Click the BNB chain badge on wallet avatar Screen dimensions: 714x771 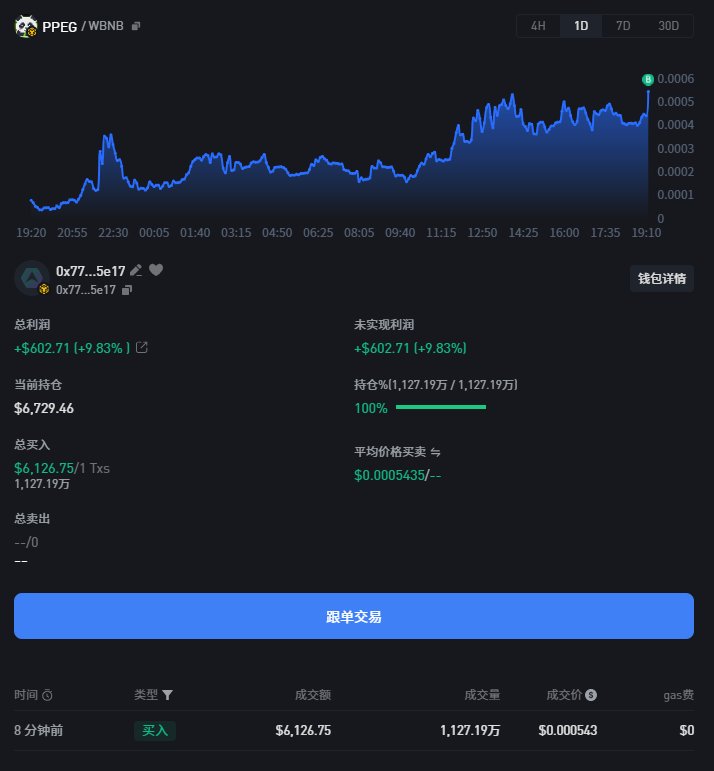pos(44,289)
